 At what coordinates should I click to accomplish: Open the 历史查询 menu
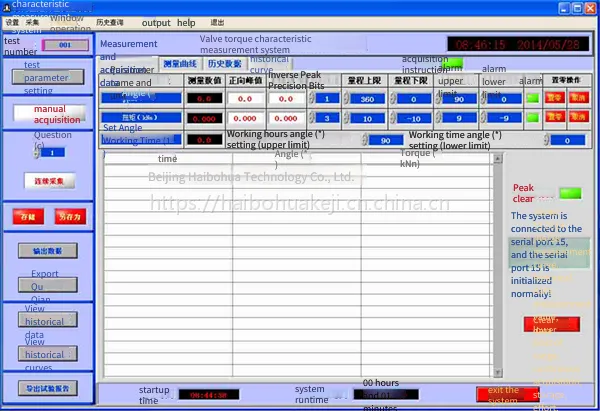[x=110, y=23]
